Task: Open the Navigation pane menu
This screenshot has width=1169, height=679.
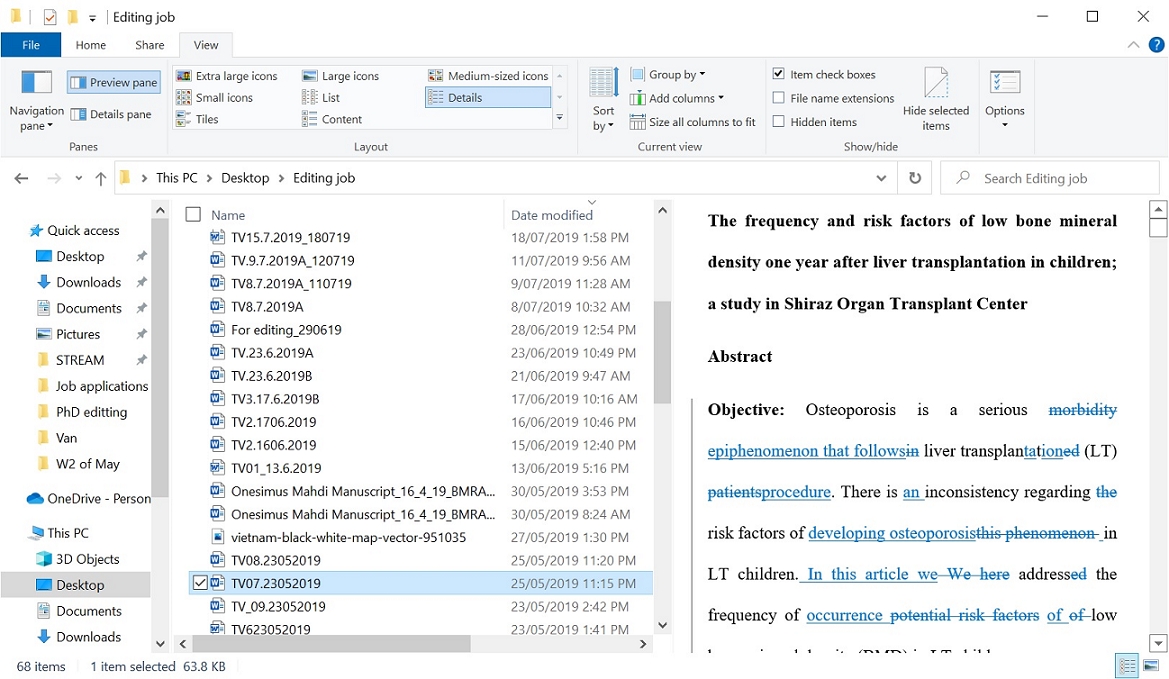Action: pyautogui.click(x=36, y=101)
